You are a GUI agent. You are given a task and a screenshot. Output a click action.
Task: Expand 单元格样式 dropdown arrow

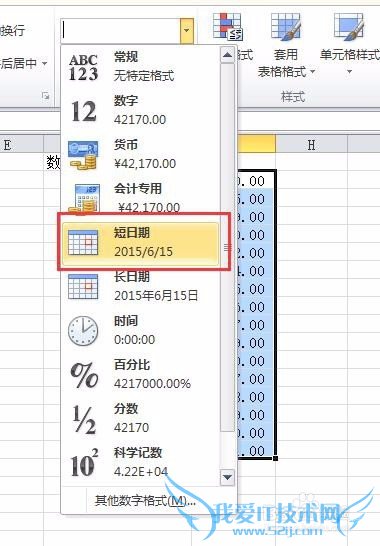point(349,72)
